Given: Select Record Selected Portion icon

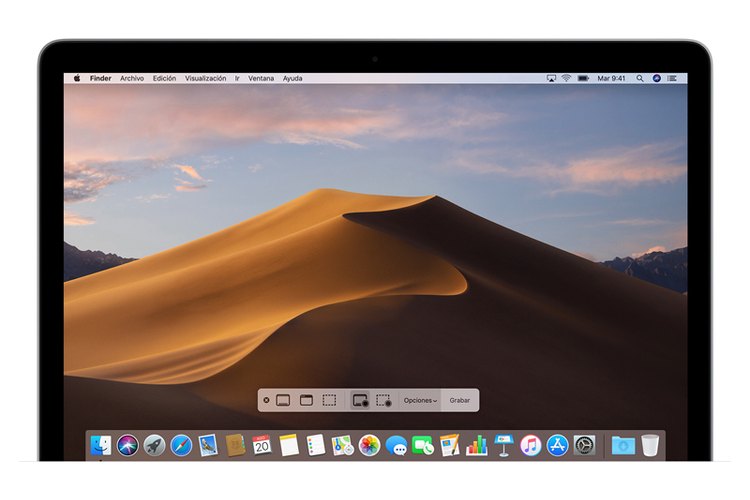Looking at the screenshot, I should (x=384, y=400).
